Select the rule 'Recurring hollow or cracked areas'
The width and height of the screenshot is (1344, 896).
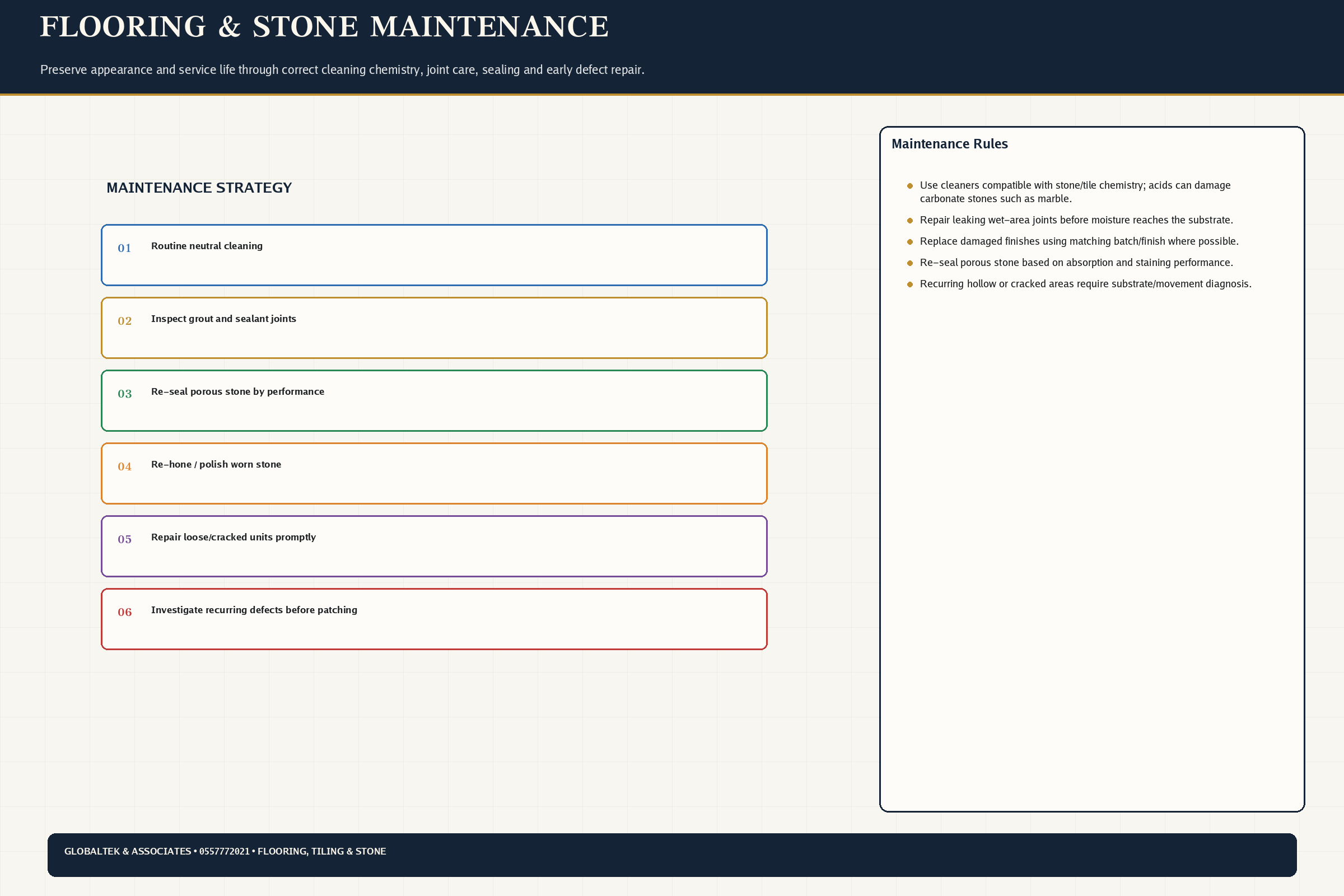(1085, 284)
